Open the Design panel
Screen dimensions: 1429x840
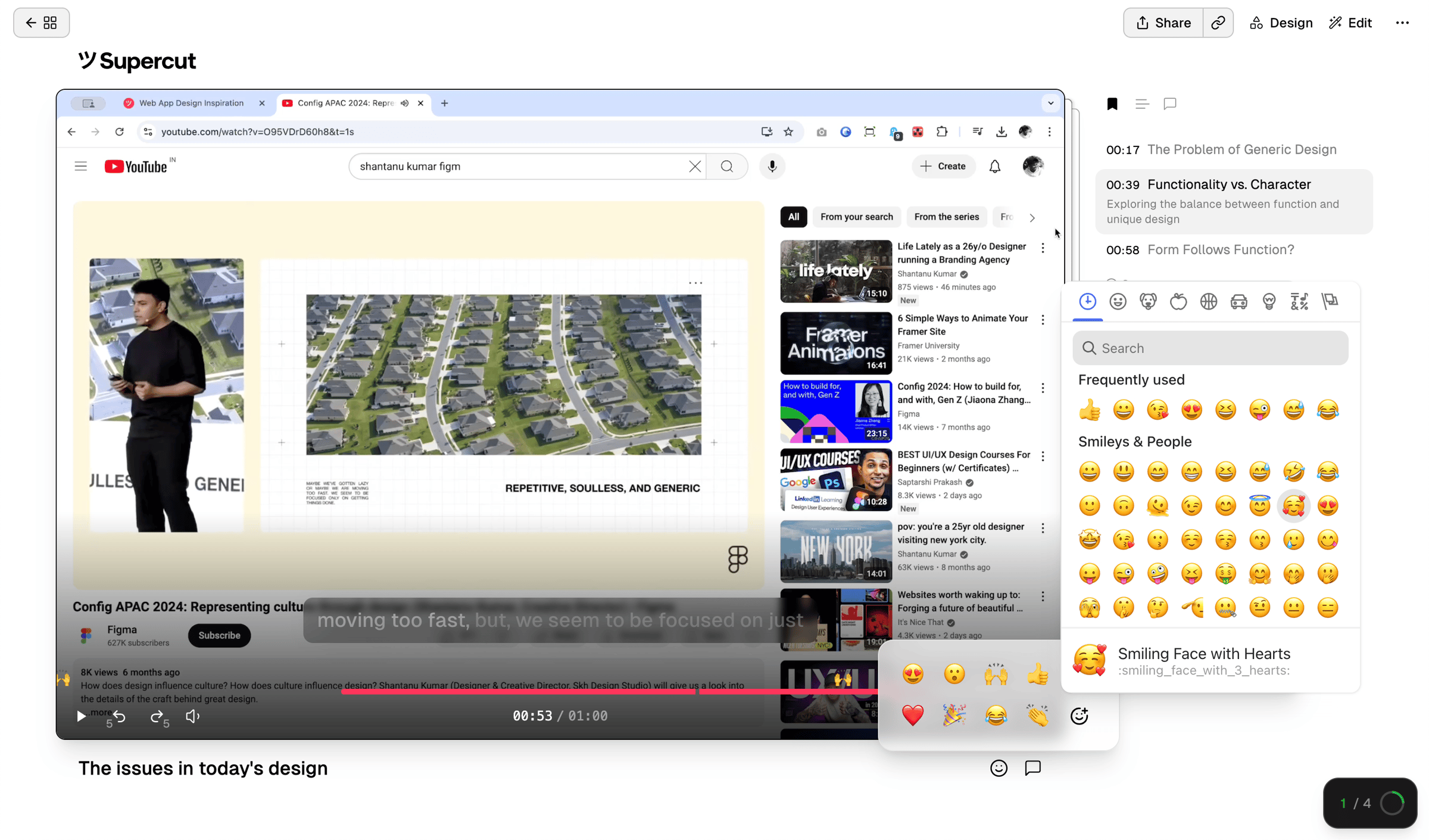[1281, 23]
